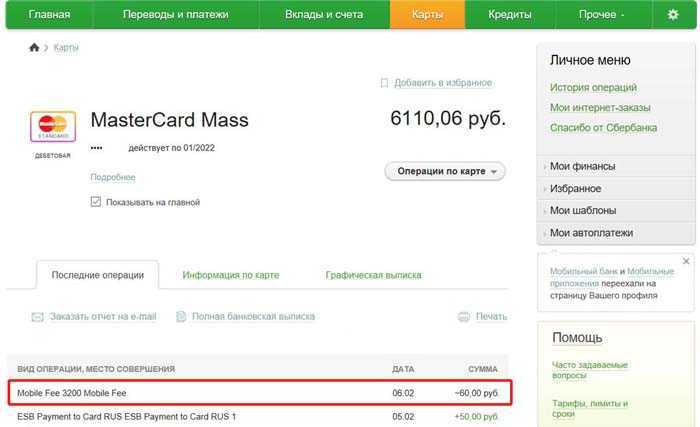Click the 6110,06 руб. balance
This screenshot has width=700, height=427.
pos(448,119)
